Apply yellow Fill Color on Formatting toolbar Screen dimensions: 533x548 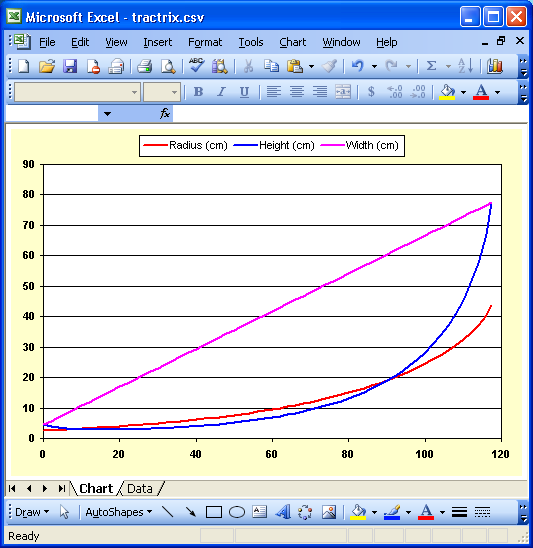tap(447, 92)
